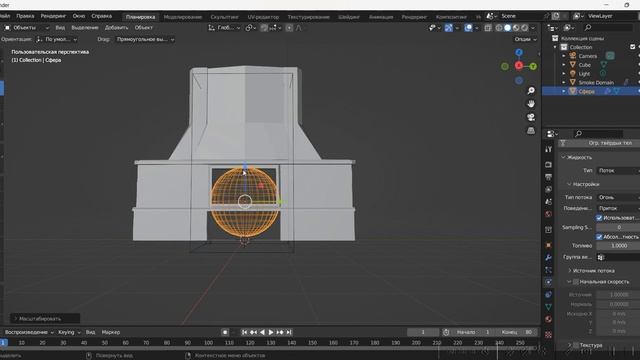Switch to the Моделирование workspace tab
Screen dimensions: 640x360
click(183, 17)
